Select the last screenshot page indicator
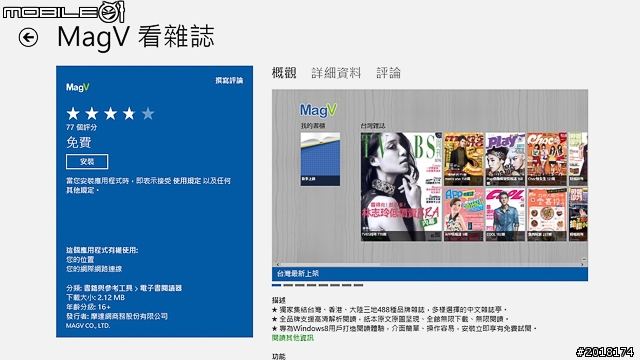 pos(358,285)
